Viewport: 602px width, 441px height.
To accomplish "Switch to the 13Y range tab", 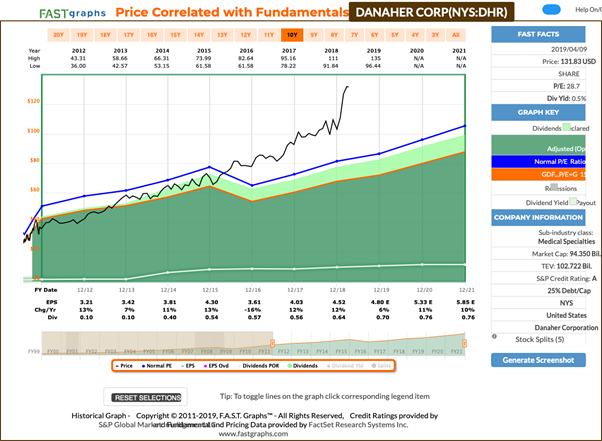I will point(222,35).
